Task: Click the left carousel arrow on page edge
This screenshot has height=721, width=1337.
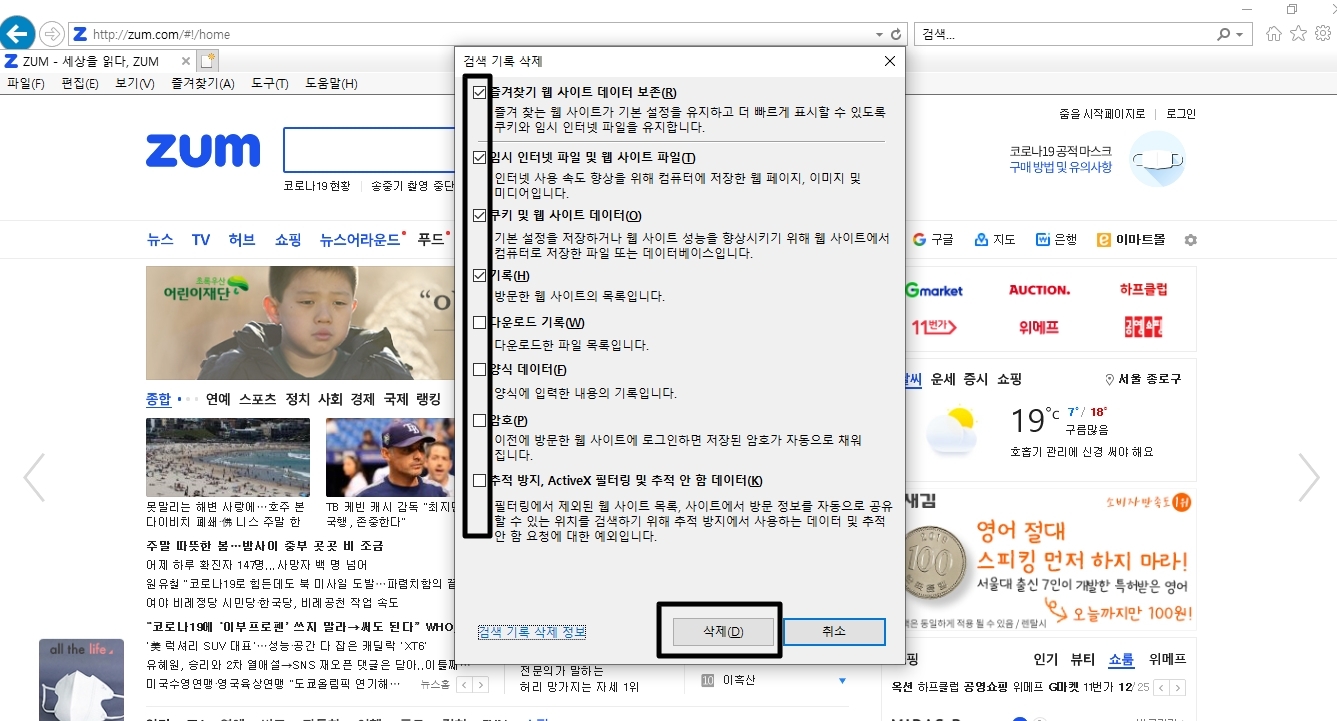Action: coord(34,477)
